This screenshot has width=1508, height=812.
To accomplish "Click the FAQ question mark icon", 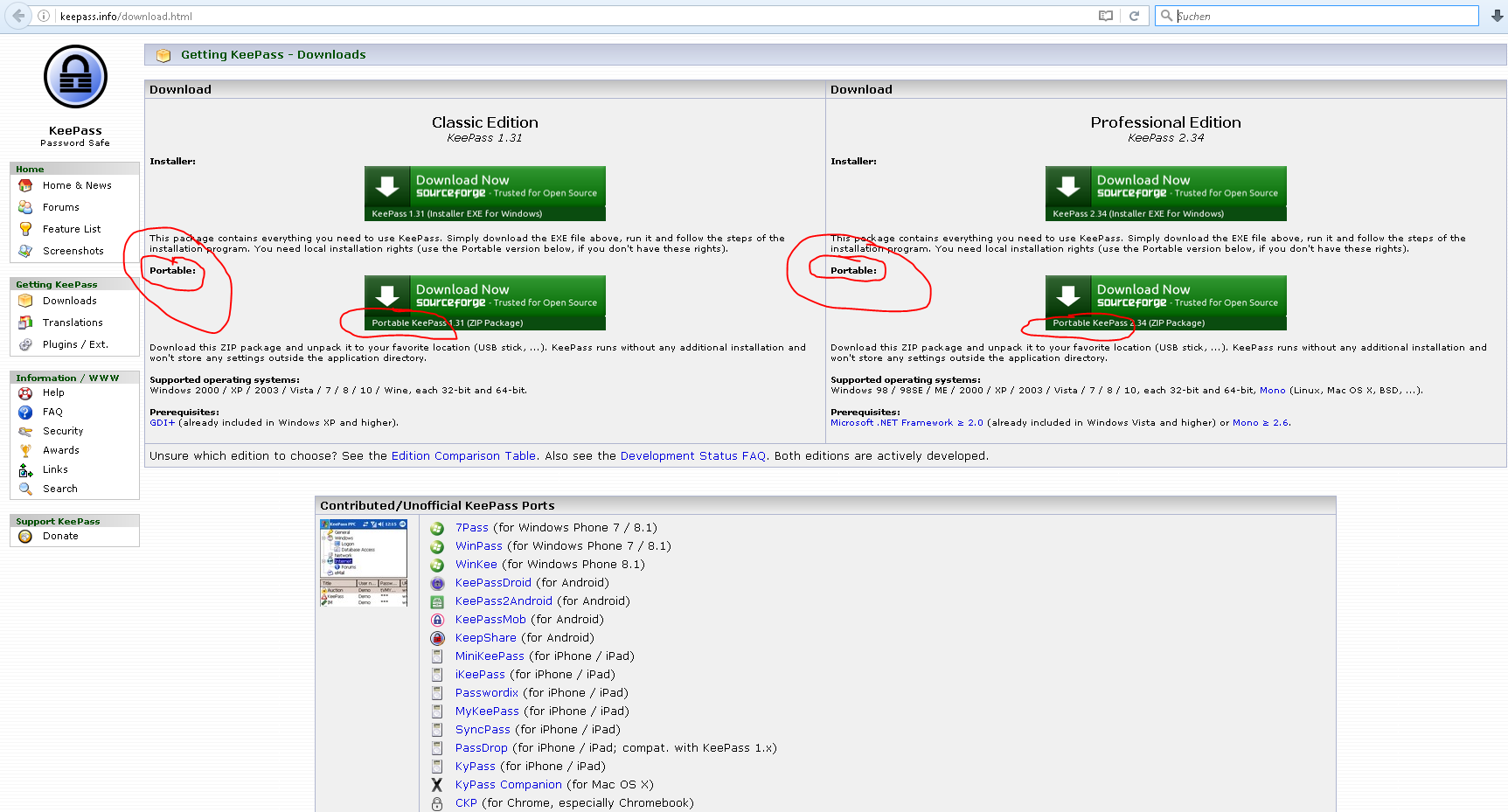I will pos(25,413).
